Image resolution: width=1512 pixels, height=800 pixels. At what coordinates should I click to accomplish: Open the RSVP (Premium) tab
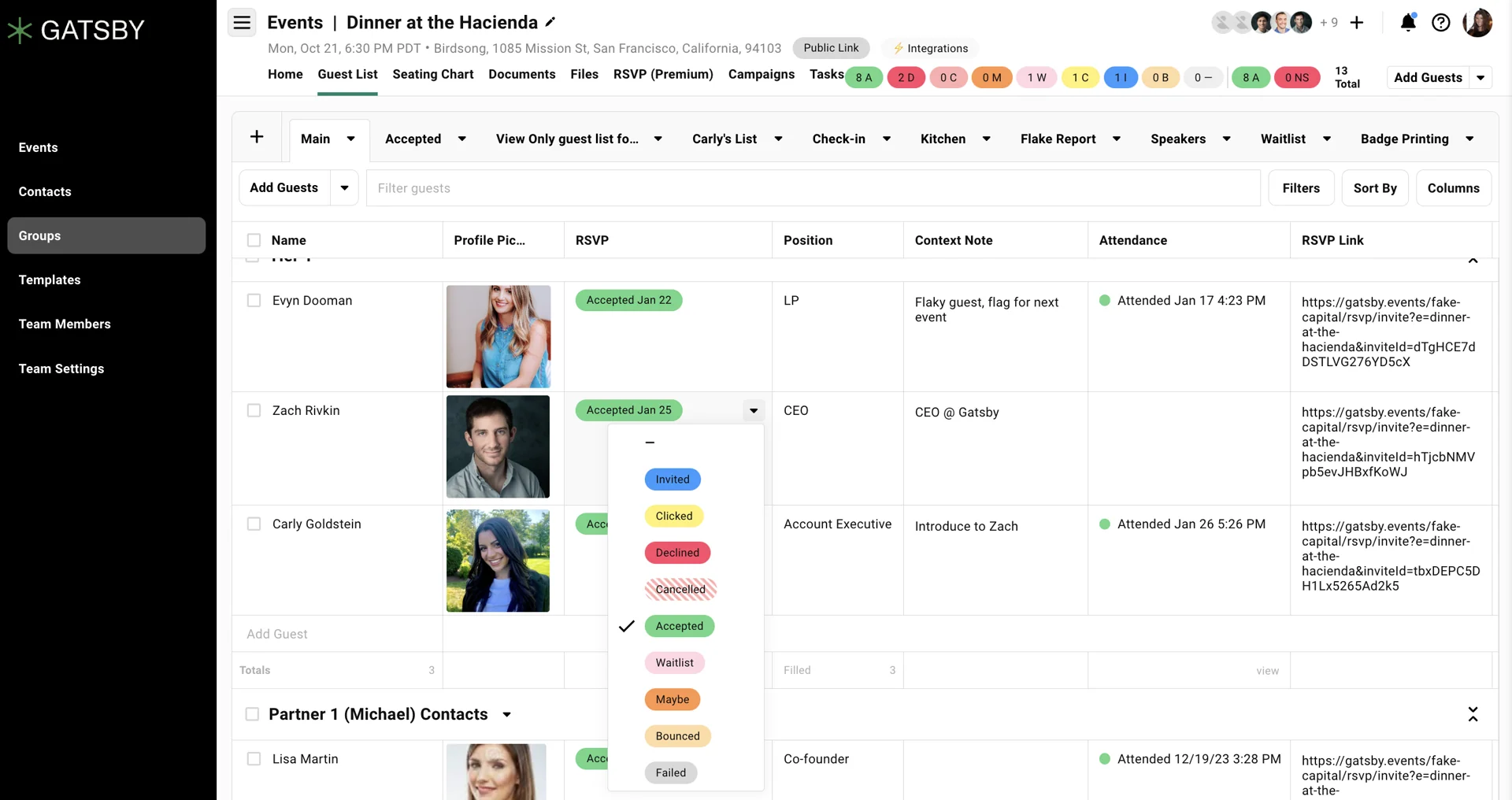663,74
